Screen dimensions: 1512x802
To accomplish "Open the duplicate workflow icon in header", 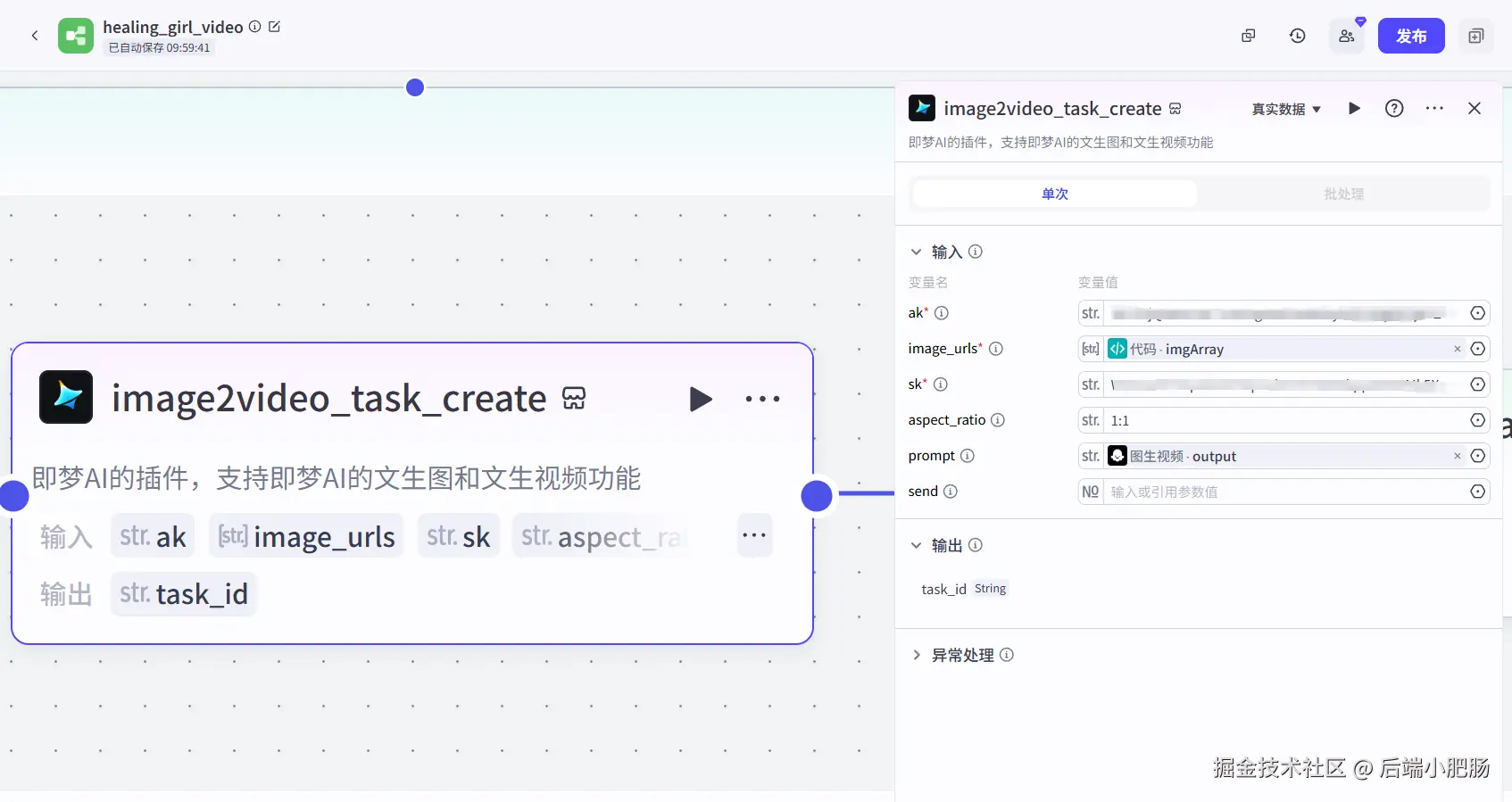I will point(1249,36).
